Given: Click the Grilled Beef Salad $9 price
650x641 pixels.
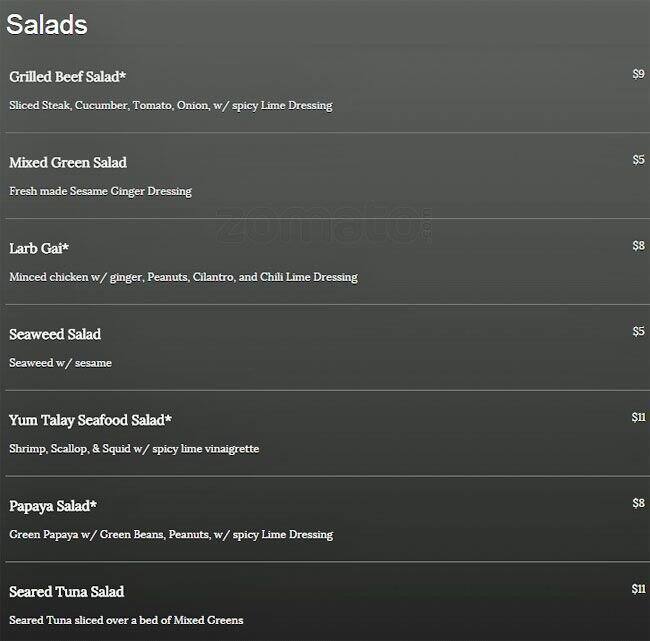Looking at the screenshot, I should tap(638, 74).
